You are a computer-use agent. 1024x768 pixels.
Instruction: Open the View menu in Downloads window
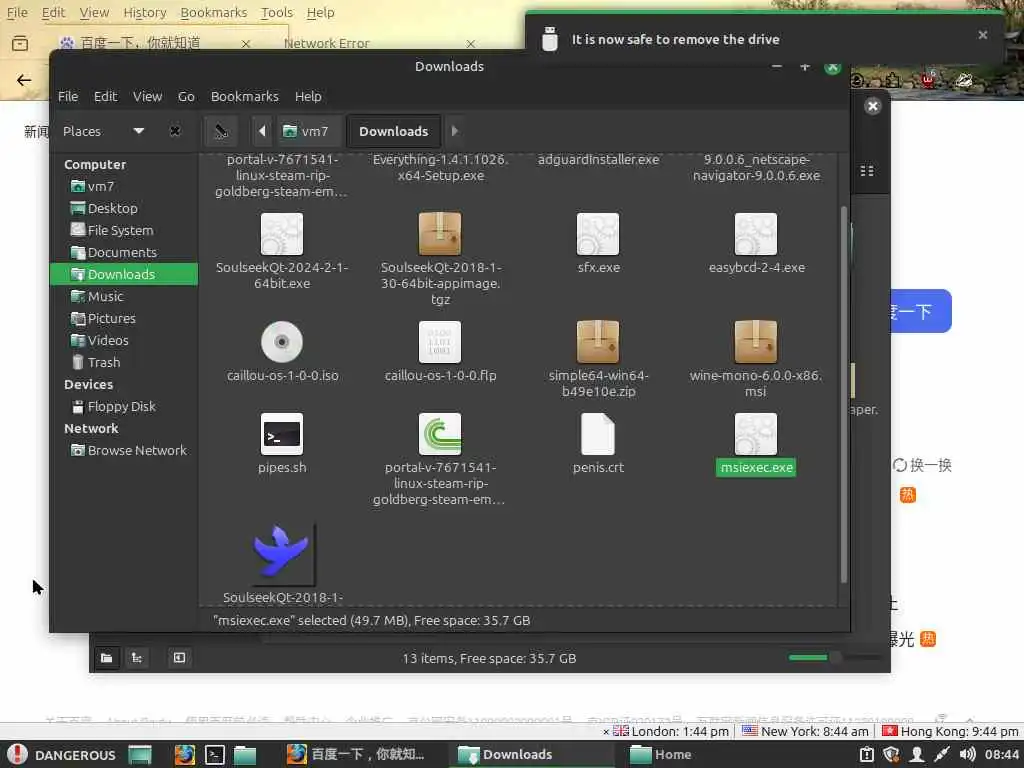tap(148, 97)
